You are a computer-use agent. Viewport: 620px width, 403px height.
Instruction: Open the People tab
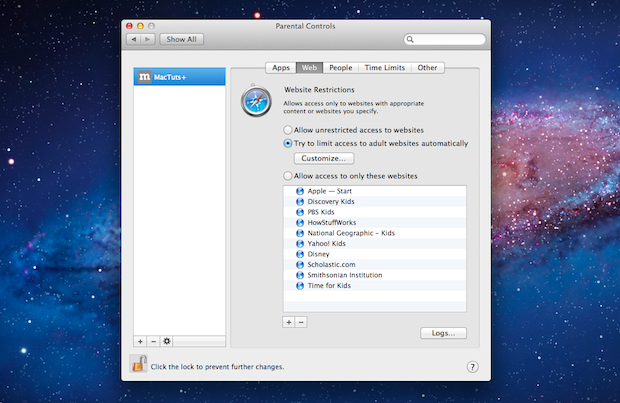point(340,68)
